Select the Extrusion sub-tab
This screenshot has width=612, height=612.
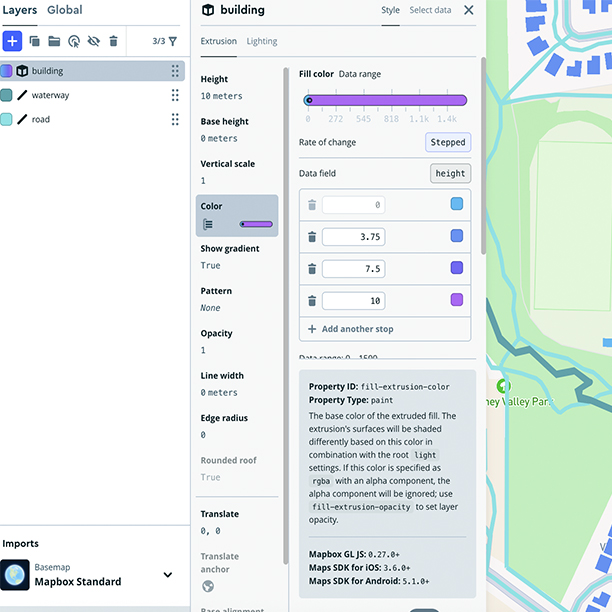pyautogui.click(x=219, y=41)
